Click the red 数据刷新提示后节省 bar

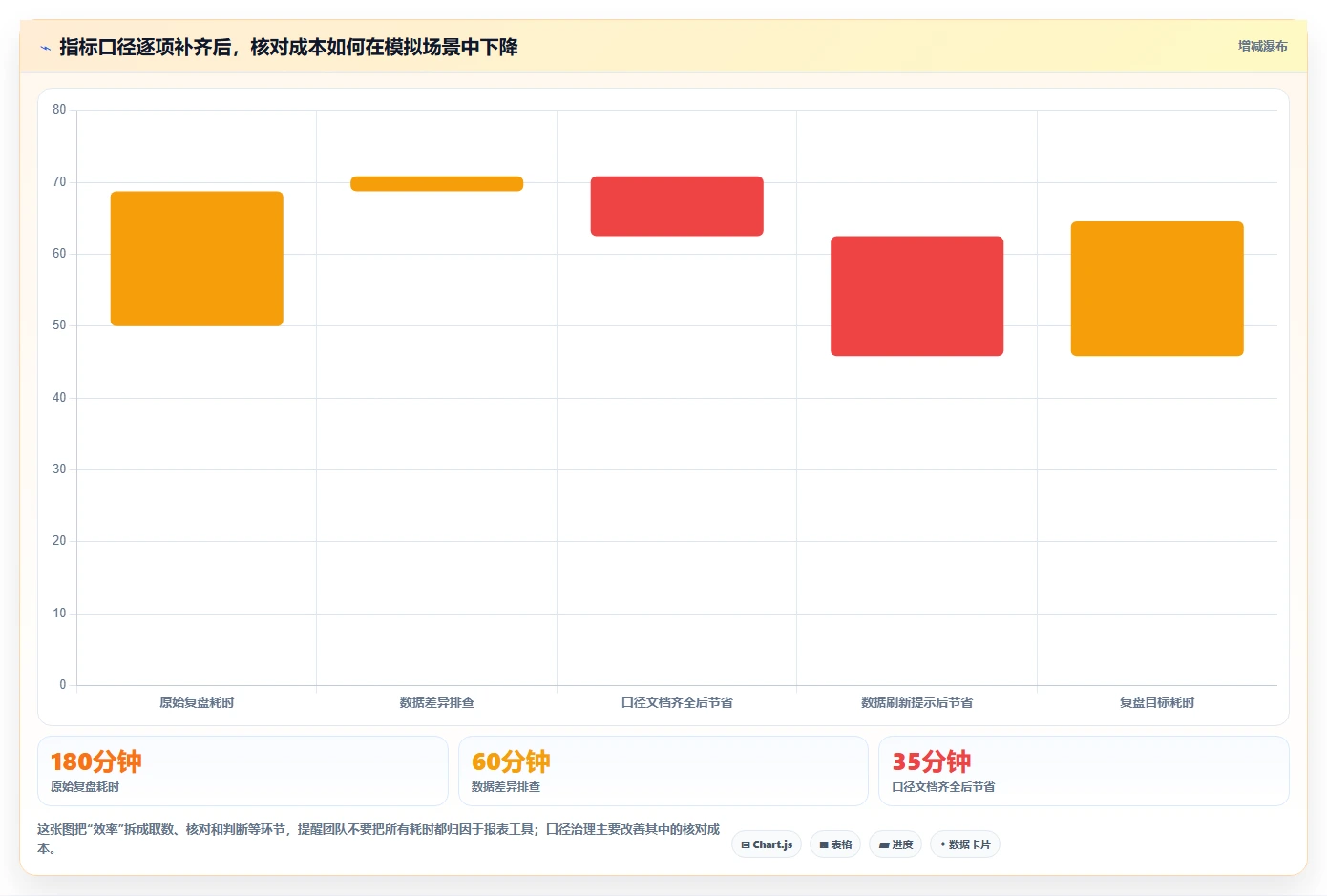click(x=916, y=296)
